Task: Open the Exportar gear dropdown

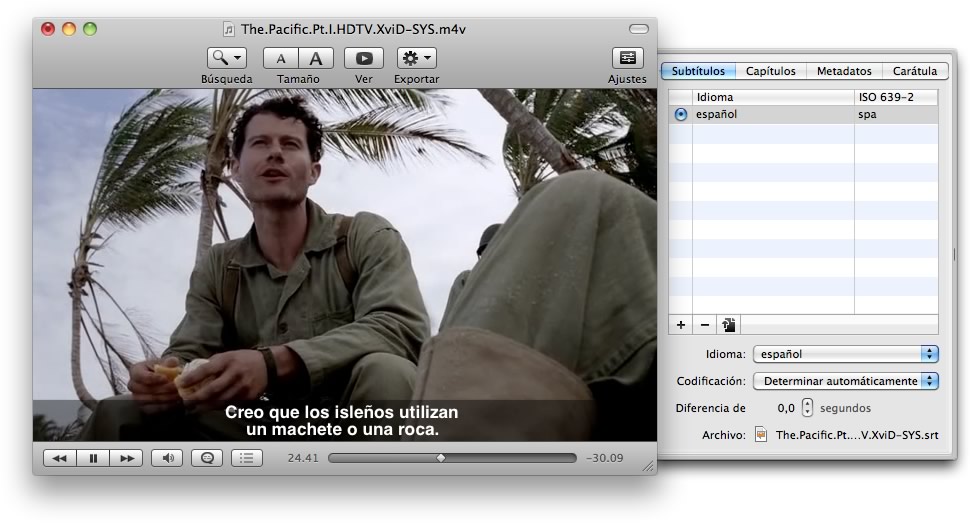Action: tap(416, 58)
